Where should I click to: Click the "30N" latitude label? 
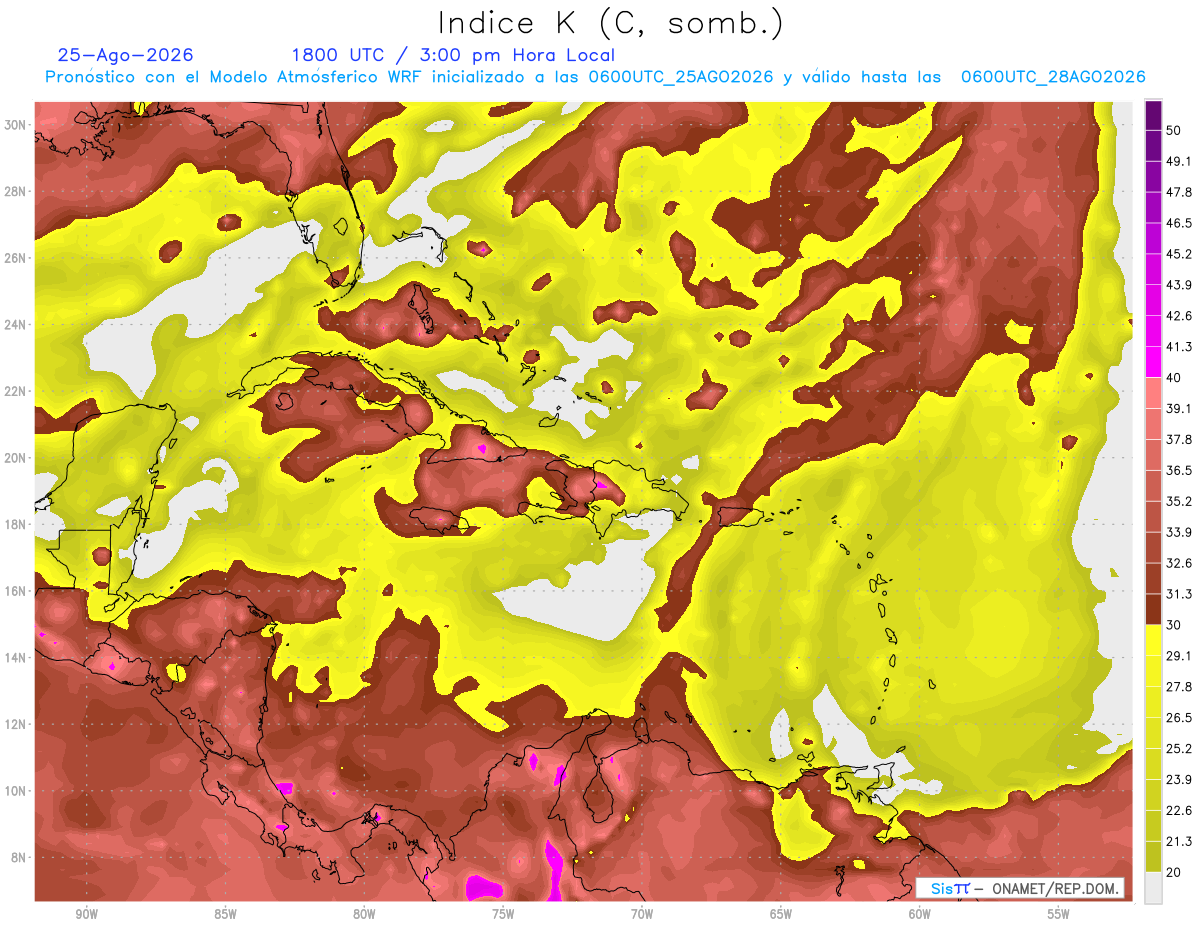(x=17, y=124)
